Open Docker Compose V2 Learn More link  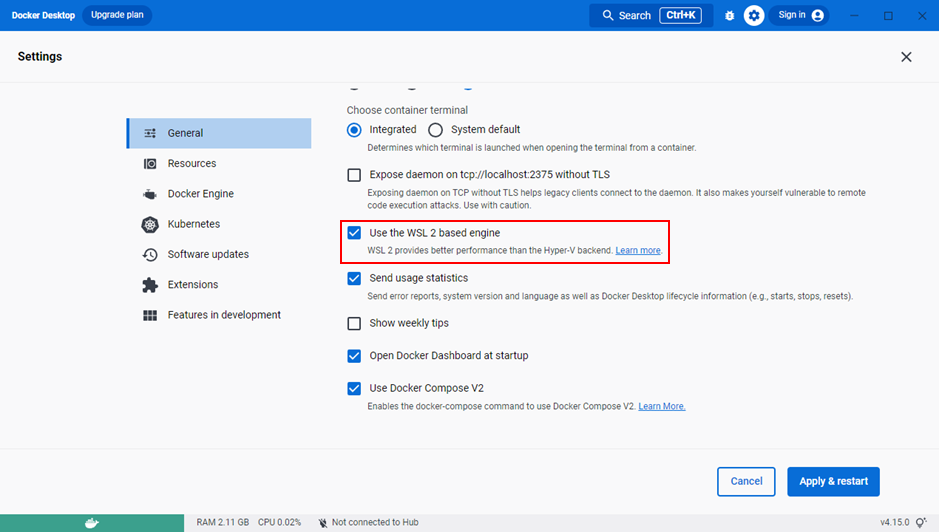662,406
